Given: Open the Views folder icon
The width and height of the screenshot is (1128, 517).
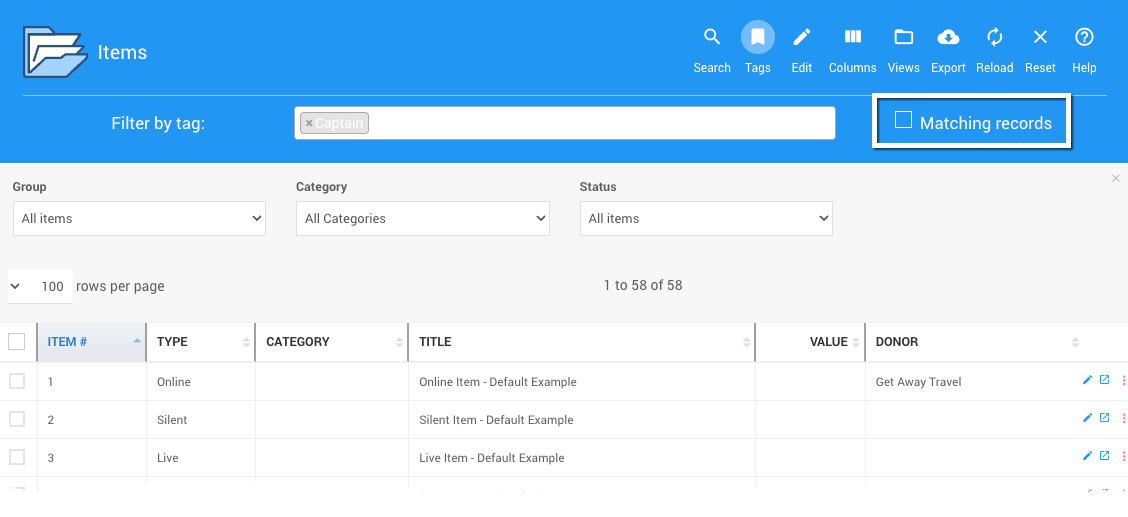Looking at the screenshot, I should click(903, 38).
